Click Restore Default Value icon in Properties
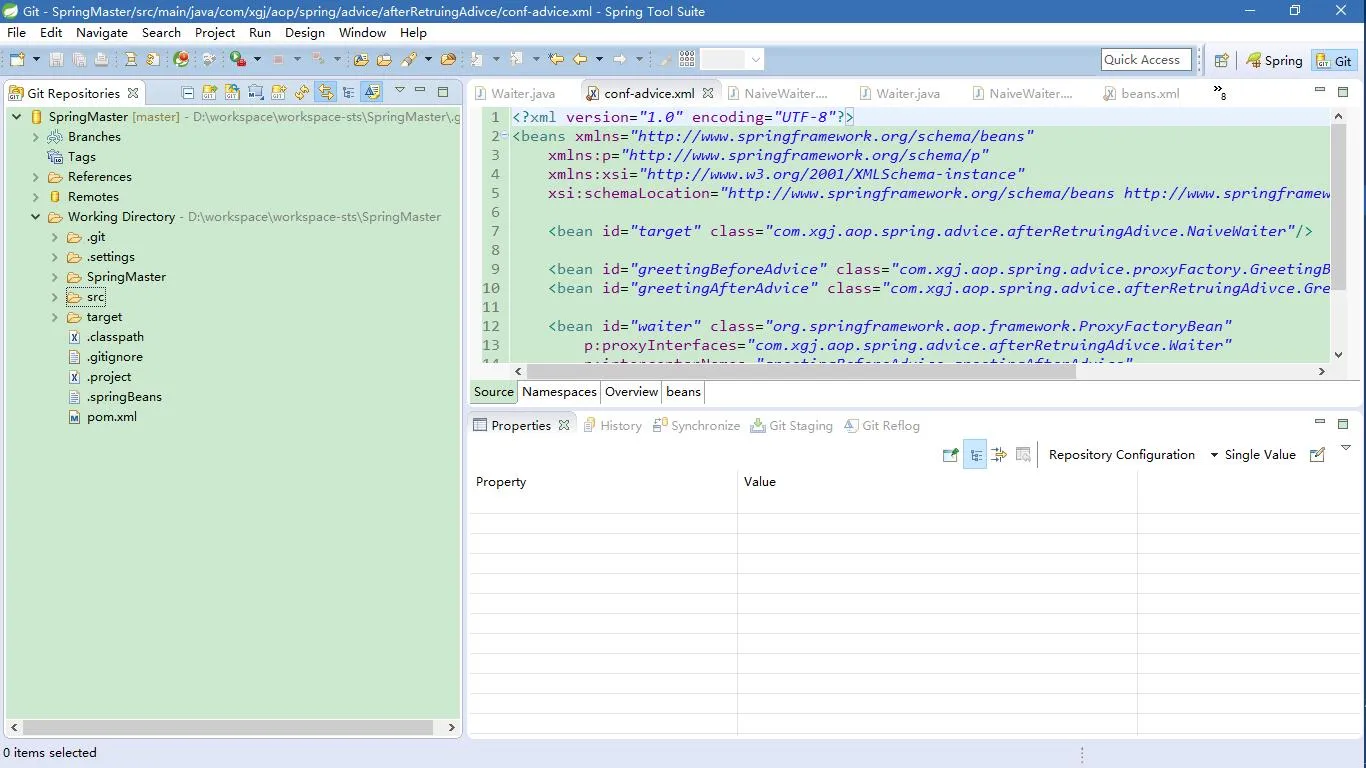This screenshot has width=1366, height=768. coord(1023,455)
